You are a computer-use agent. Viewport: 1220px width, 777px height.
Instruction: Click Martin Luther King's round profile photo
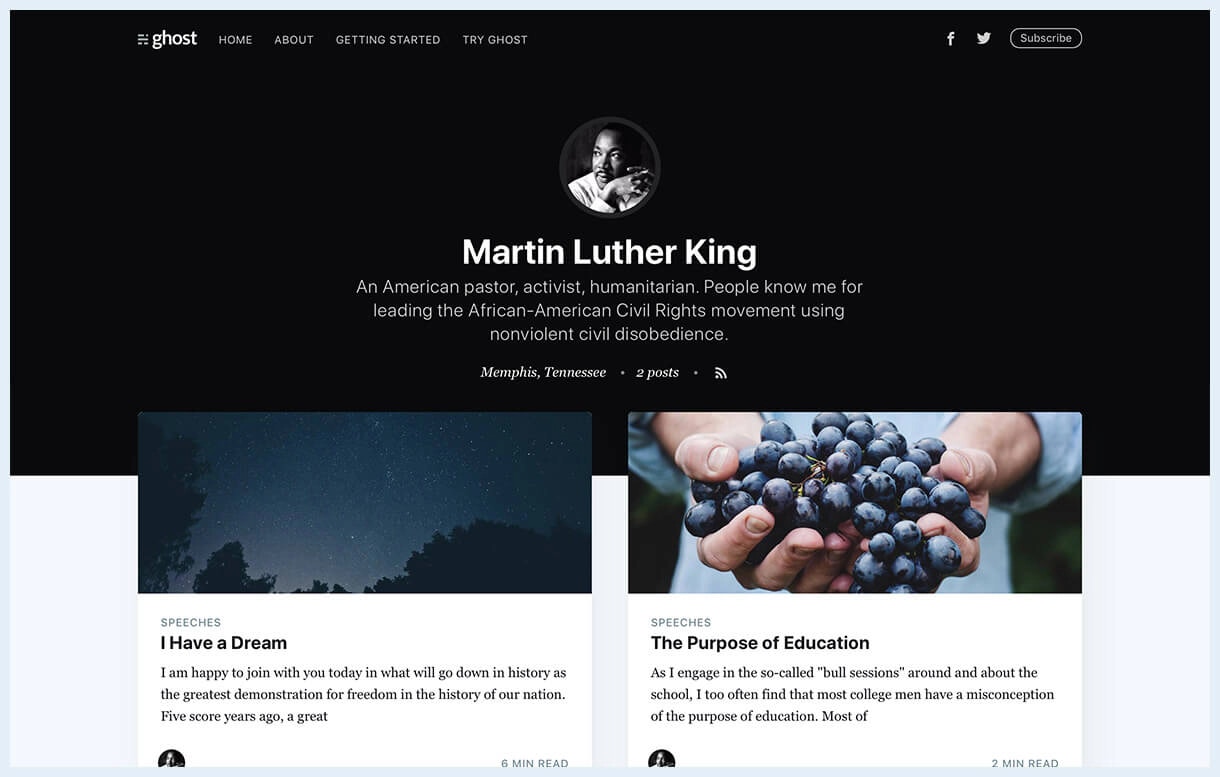click(610, 167)
